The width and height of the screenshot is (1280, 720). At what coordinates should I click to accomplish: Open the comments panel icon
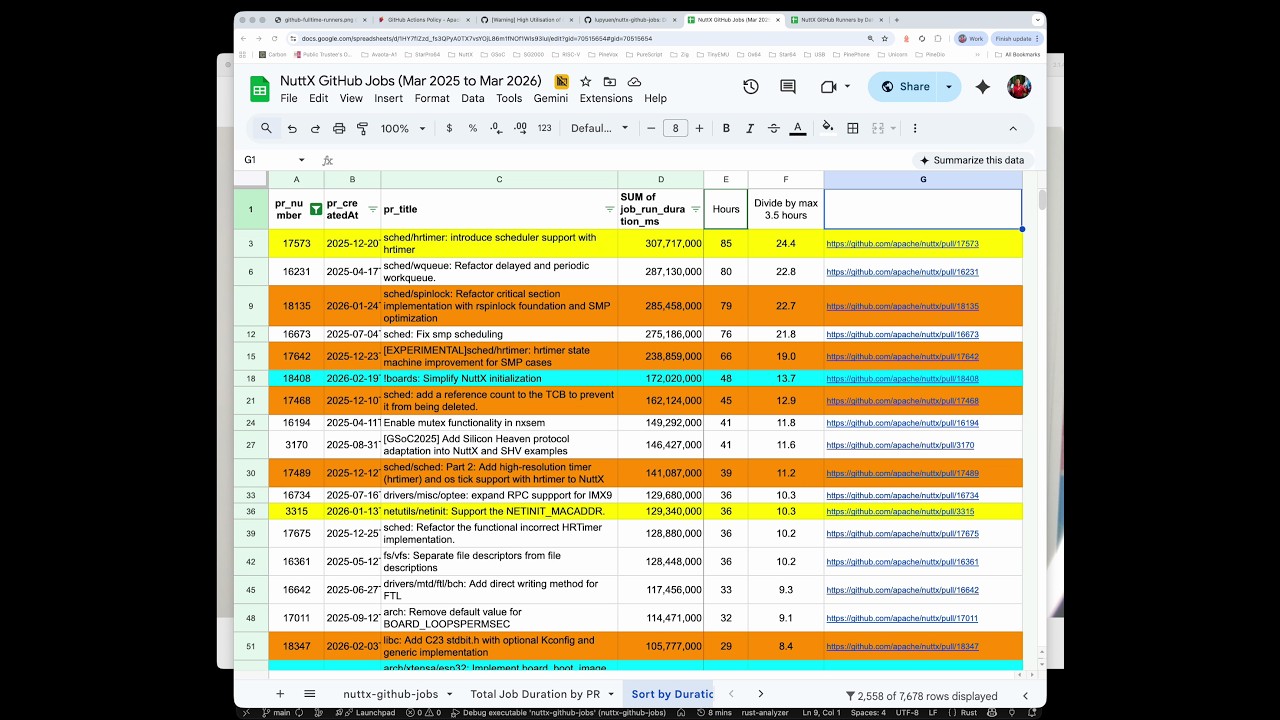(x=788, y=87)
